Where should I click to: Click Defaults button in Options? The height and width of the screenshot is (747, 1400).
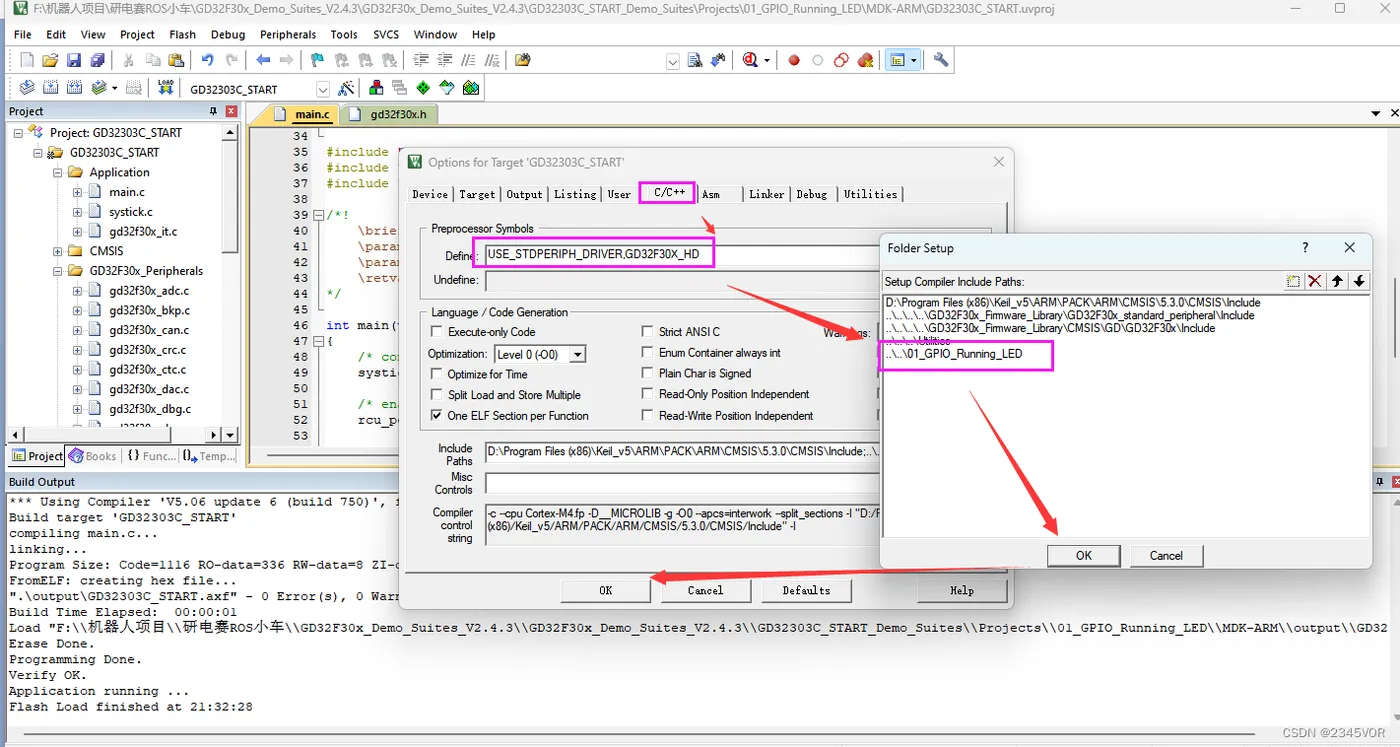point(806,590)
